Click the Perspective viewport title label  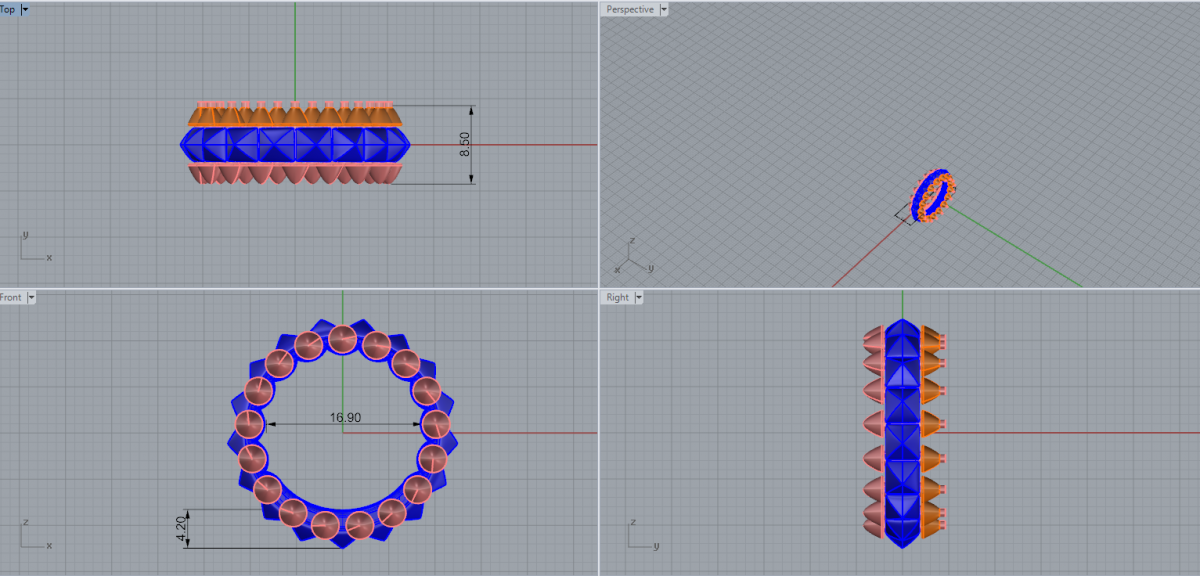[629, 9]
